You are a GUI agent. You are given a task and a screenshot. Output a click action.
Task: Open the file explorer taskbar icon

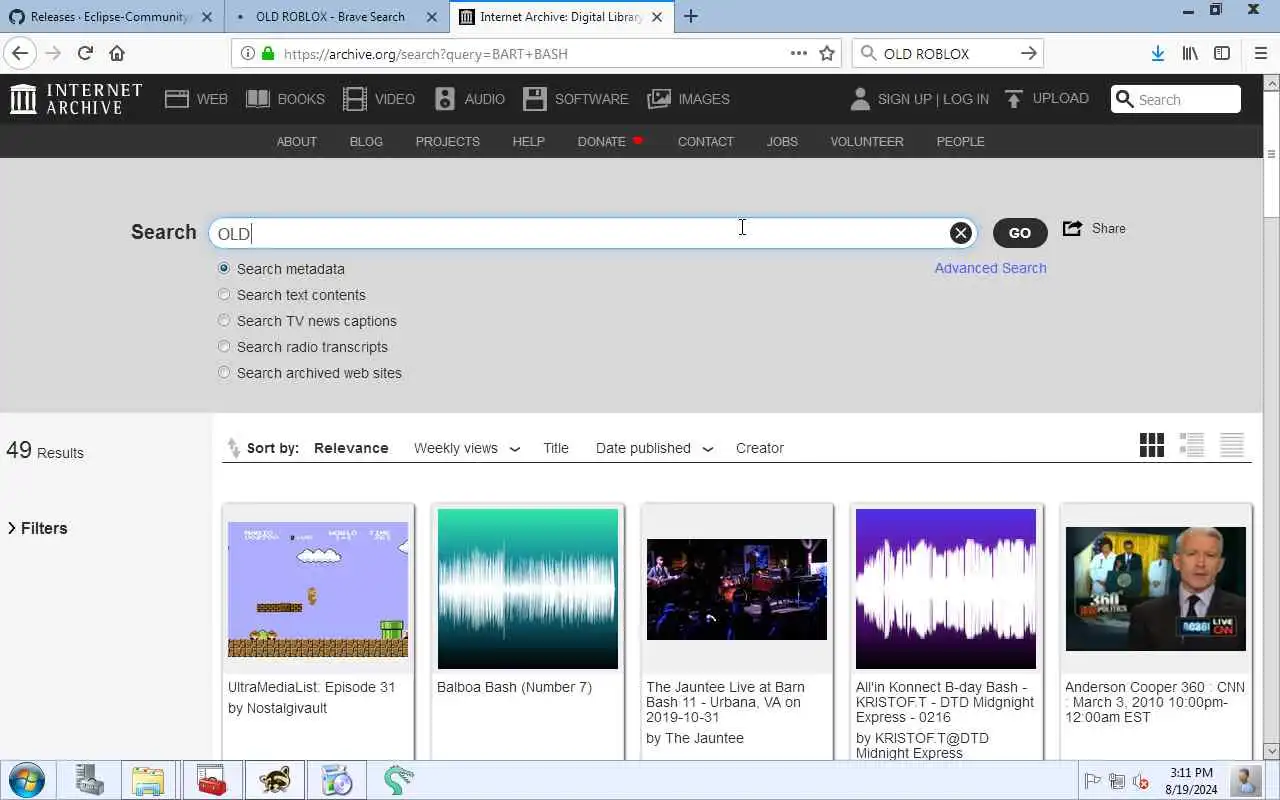(x=148, y=780)
